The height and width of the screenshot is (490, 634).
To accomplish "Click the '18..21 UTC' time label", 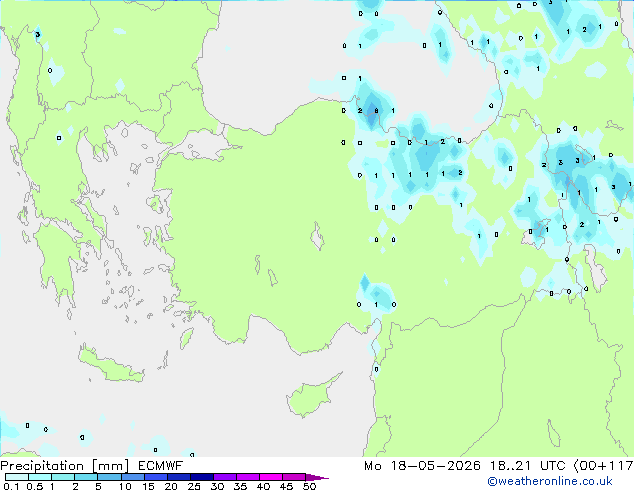I will [x=528, y=466].
